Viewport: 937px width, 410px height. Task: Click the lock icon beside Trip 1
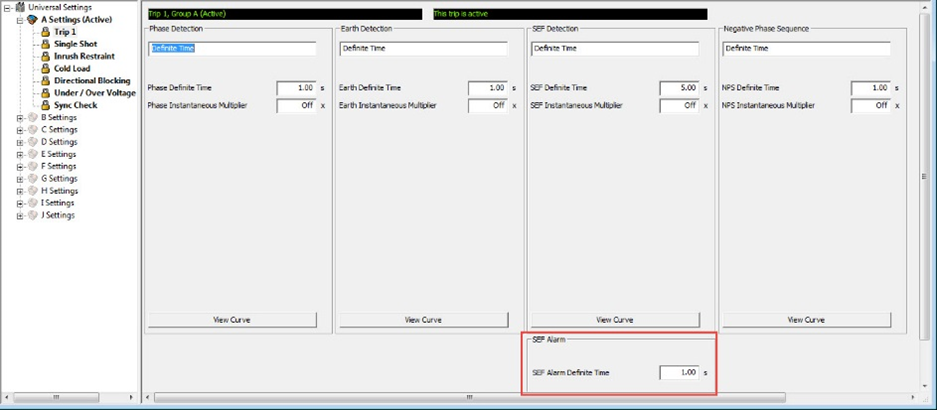pos(45,32)
